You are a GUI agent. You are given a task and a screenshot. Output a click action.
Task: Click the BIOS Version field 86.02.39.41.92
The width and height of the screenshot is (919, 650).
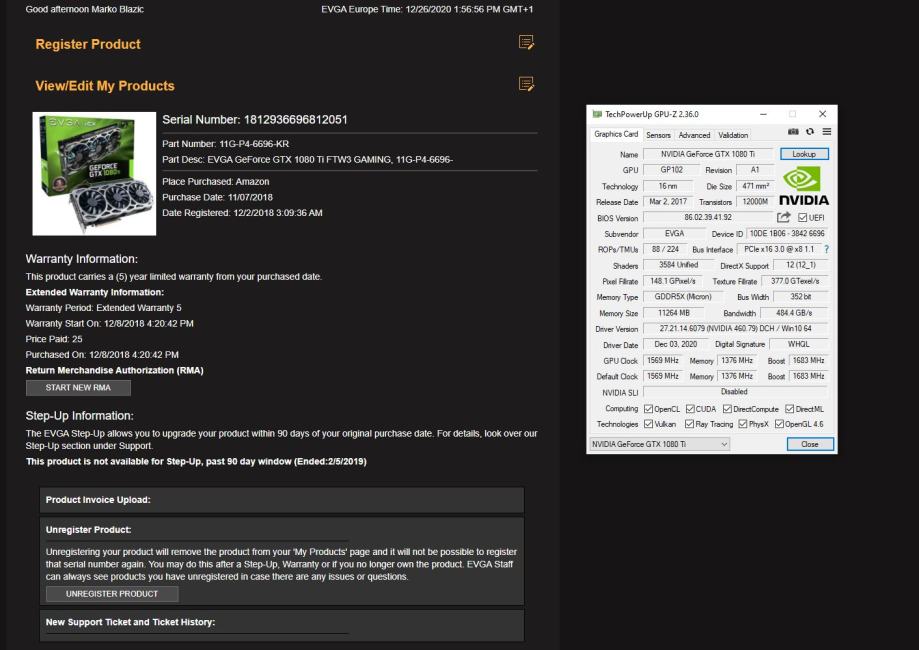(x=708, y=217)
